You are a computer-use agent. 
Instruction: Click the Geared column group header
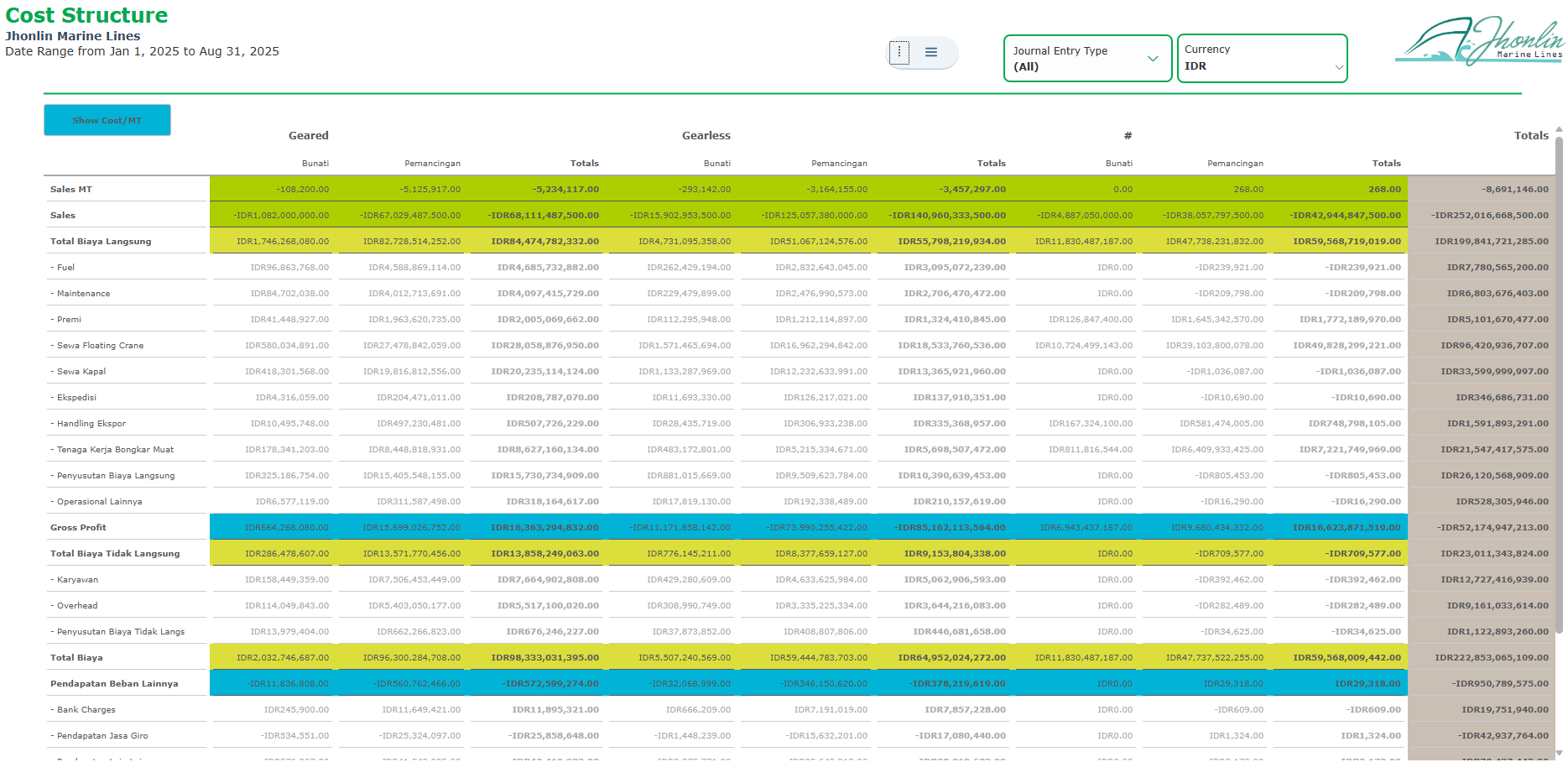309,136
